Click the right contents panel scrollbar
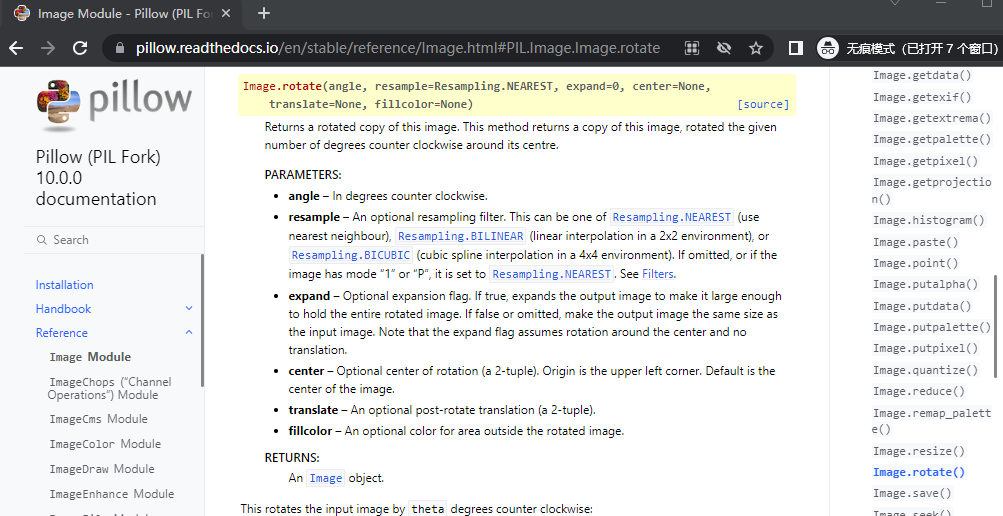 tap(995, 326)
